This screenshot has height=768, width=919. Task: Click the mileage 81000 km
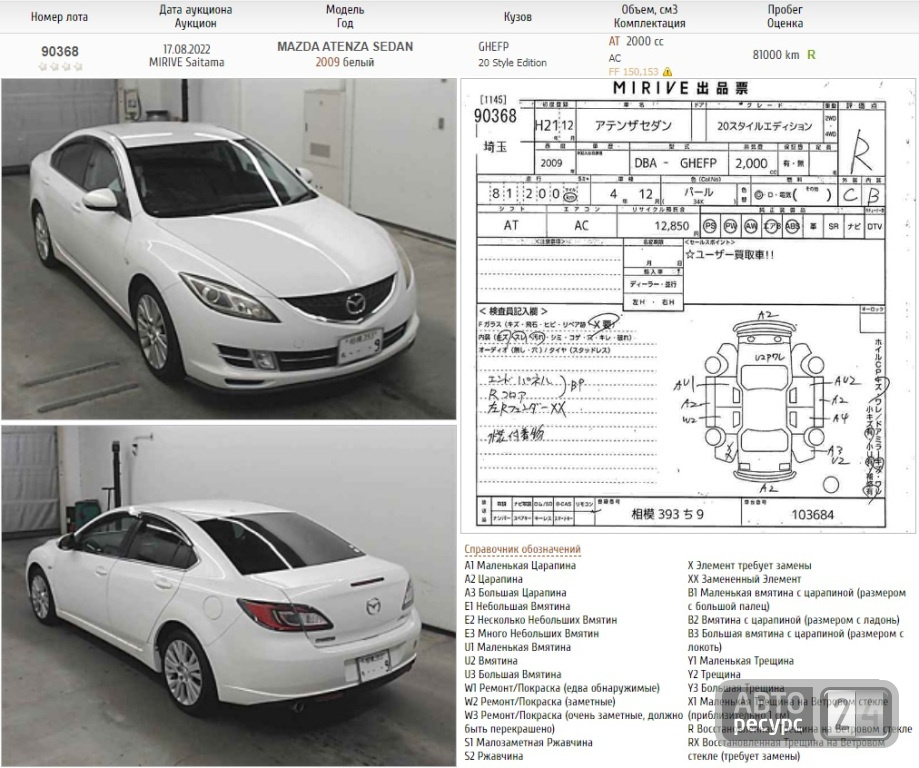tap(775, 55)
